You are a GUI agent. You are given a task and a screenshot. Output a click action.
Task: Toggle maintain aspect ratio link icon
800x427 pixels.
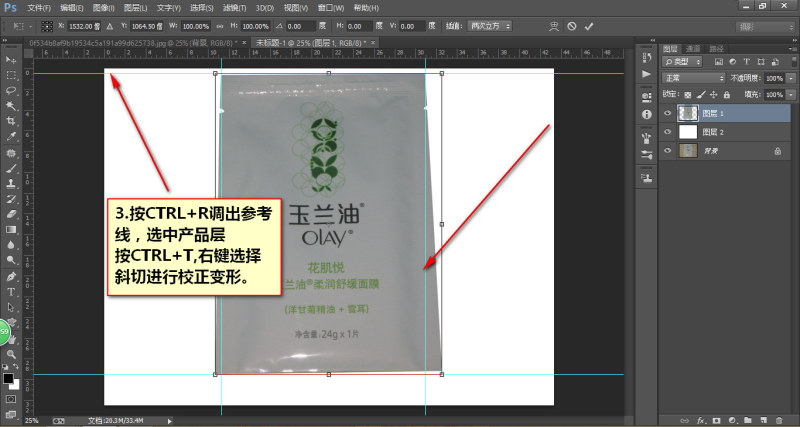(220, 26)
